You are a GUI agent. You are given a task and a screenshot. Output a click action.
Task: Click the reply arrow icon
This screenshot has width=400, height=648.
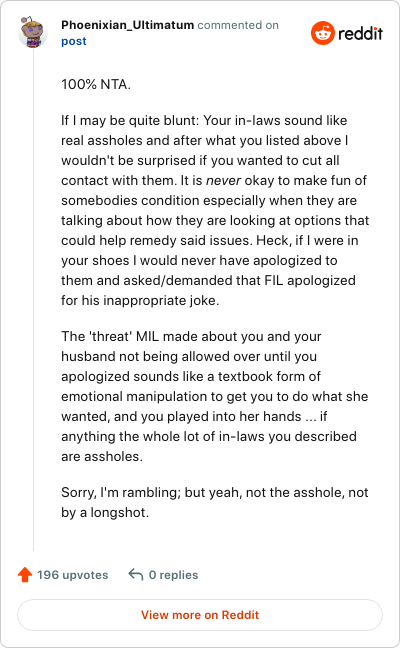click(x=136, y=574)
